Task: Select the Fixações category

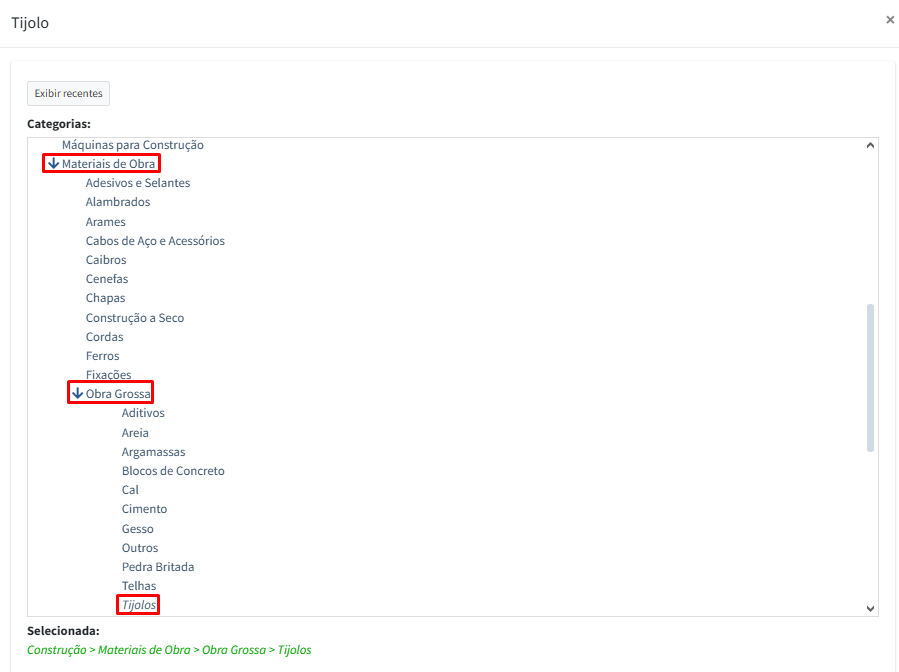Action: click(108, 375)
